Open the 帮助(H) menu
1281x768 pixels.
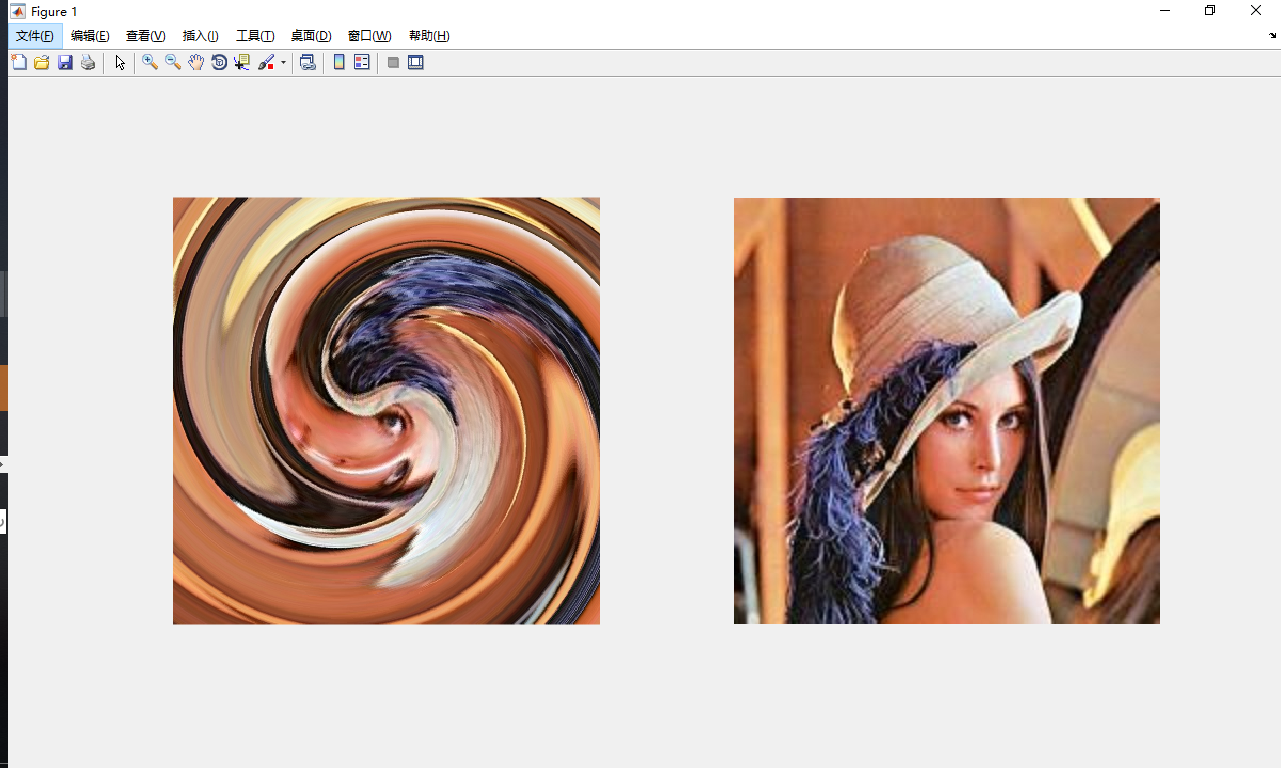pyautogui.click(x=429, y=36)
